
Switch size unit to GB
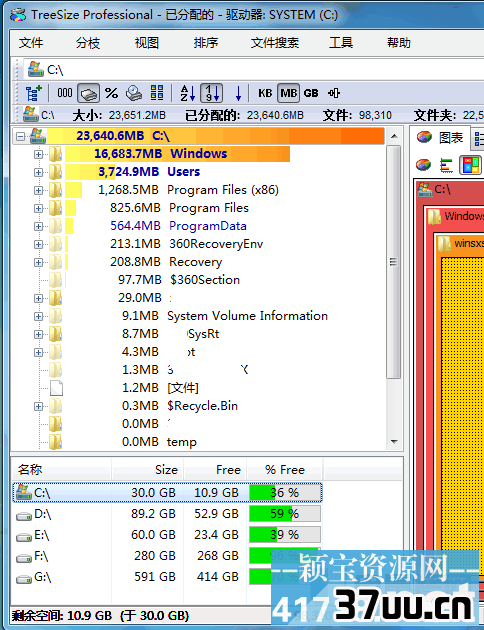point(311,93)
